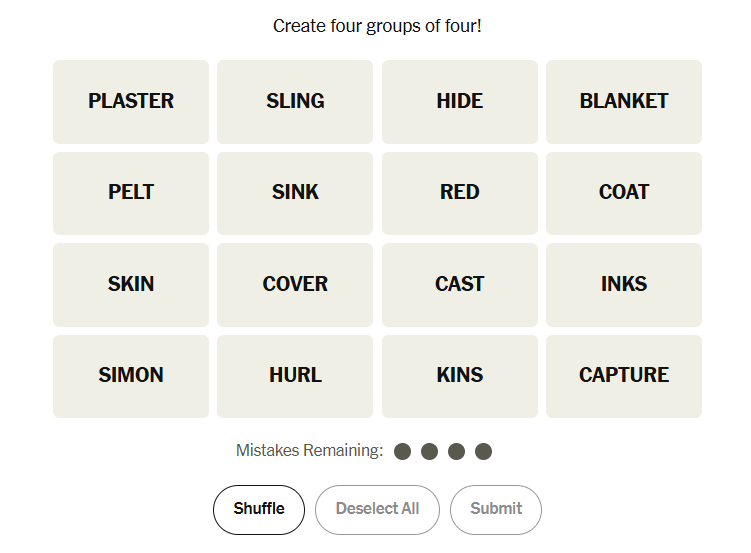Choose the COAT tile
The width and height of the screenshot is (751, 553).
623,192
